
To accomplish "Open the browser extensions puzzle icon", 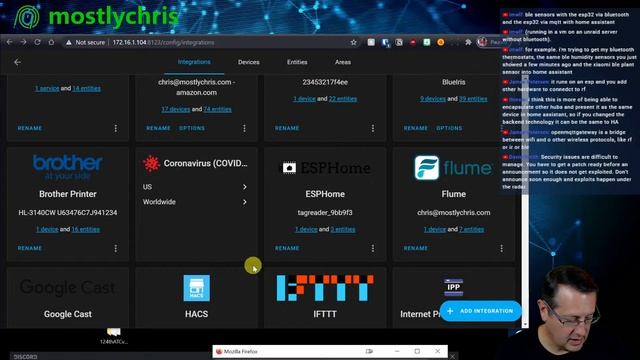I will pos(468,42).
